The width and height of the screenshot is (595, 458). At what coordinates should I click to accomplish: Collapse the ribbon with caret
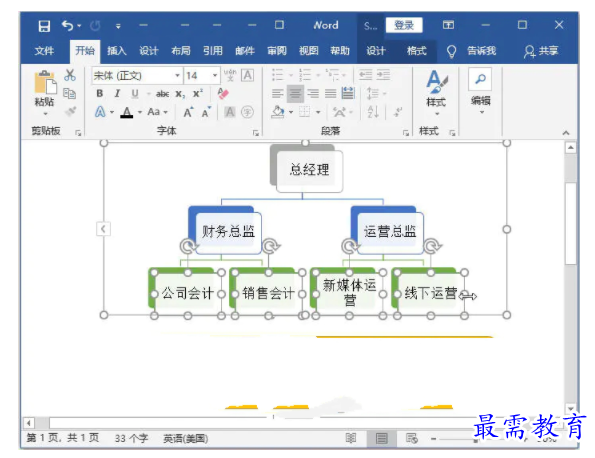coord(566,132)
